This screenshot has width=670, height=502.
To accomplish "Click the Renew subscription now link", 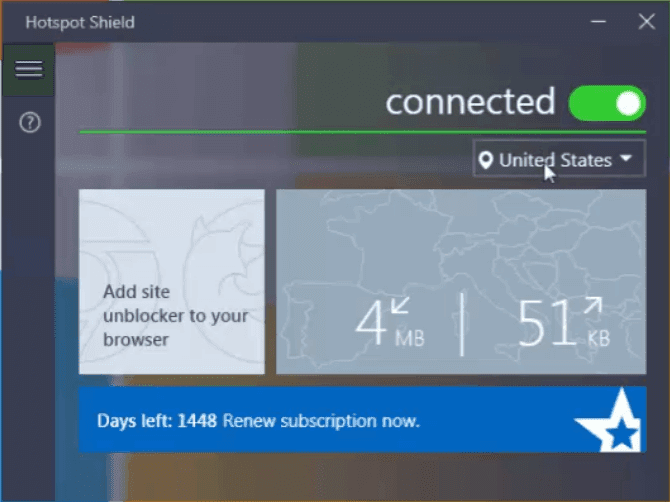I will (321, 421).
